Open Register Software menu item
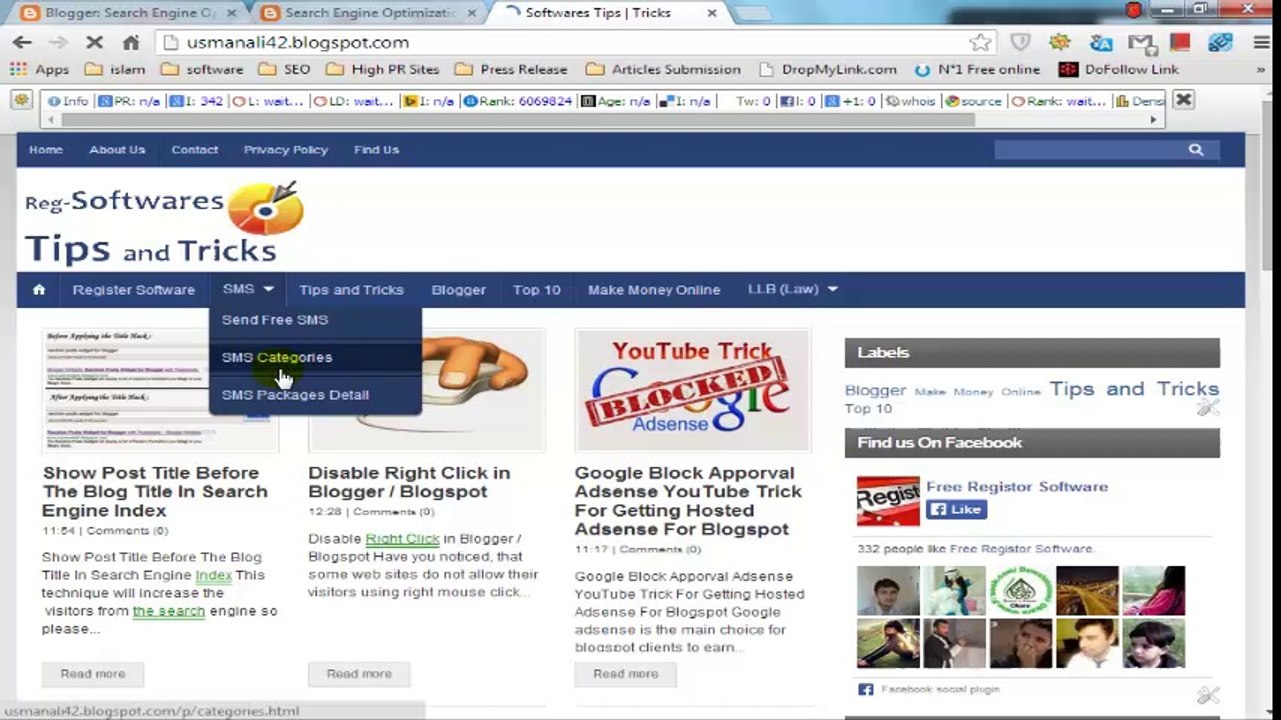Viewport: 1281px width, 720px height. [134, 290]
